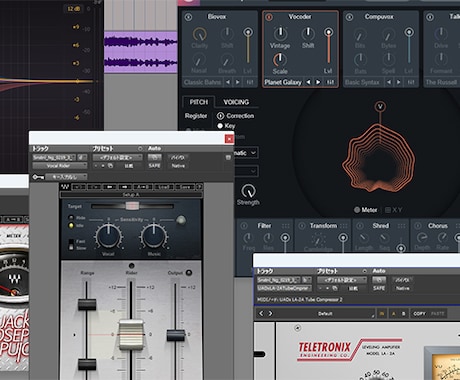Click SAFE button in Vocal Rider header
Screen dimensions: 460x380
154,166
